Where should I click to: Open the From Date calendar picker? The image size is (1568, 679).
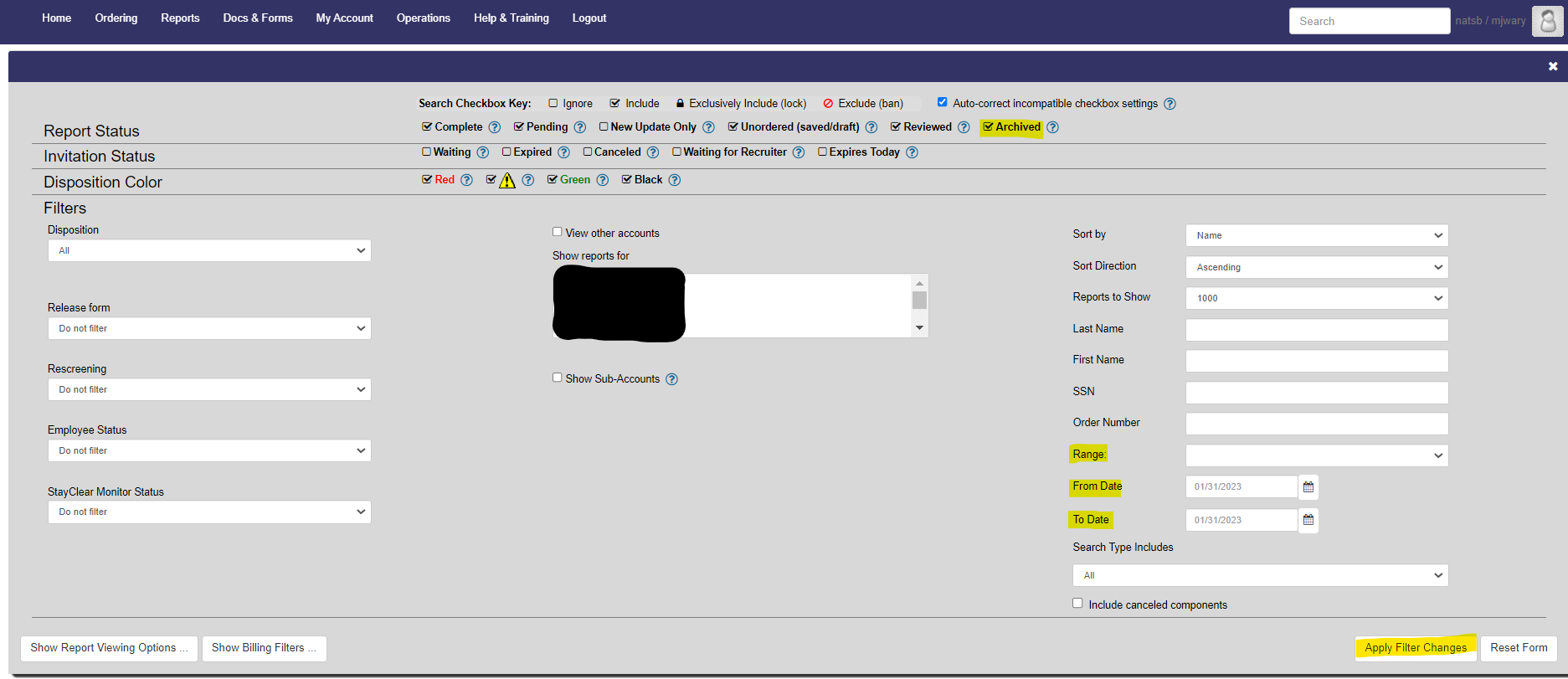1308,486
